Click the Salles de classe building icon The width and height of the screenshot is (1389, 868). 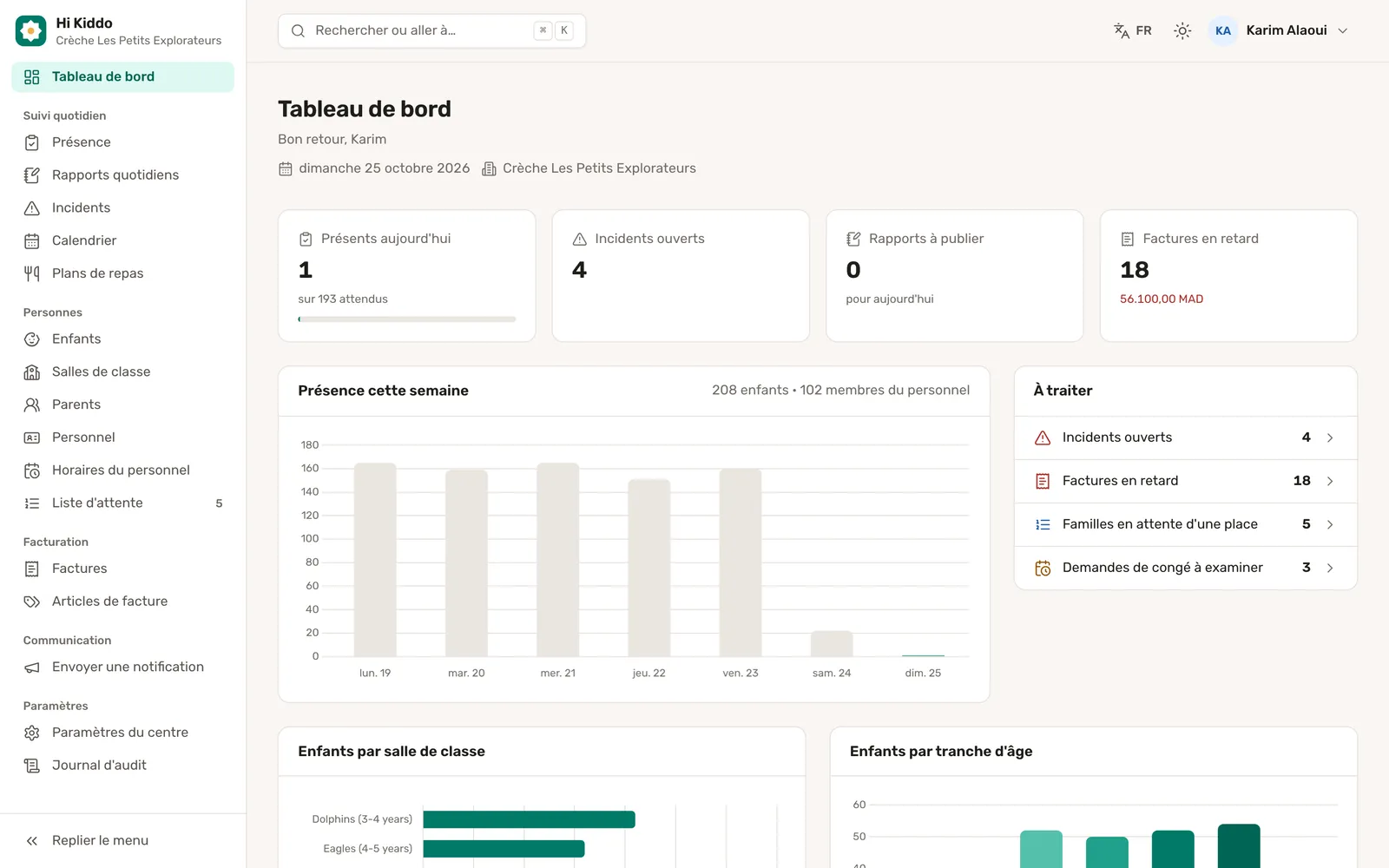tap(32, 372)
